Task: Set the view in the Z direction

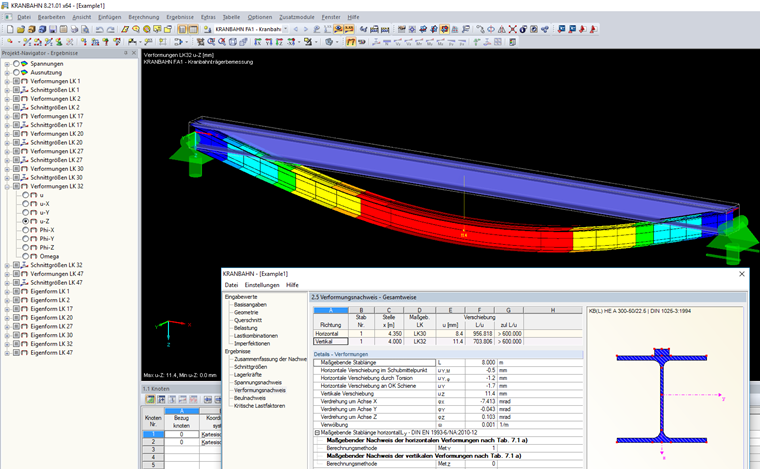Action: click(279, 42)
